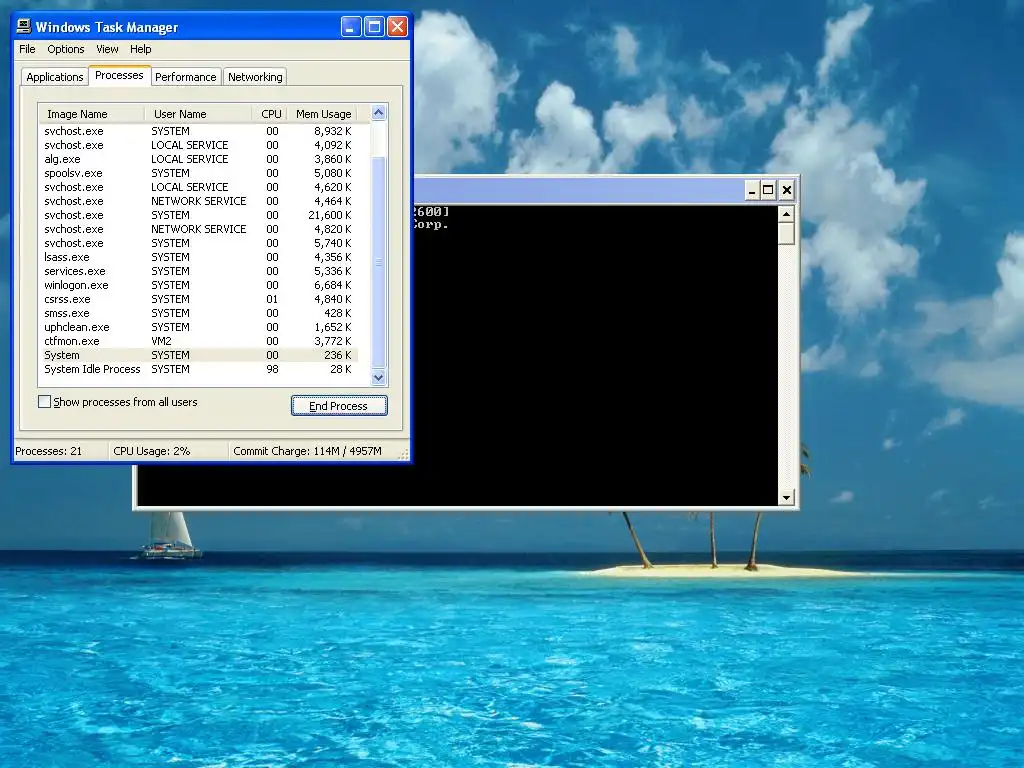Sort by Image Name column header
Viewport: 1024px width, 768px height.
[91, 114]
